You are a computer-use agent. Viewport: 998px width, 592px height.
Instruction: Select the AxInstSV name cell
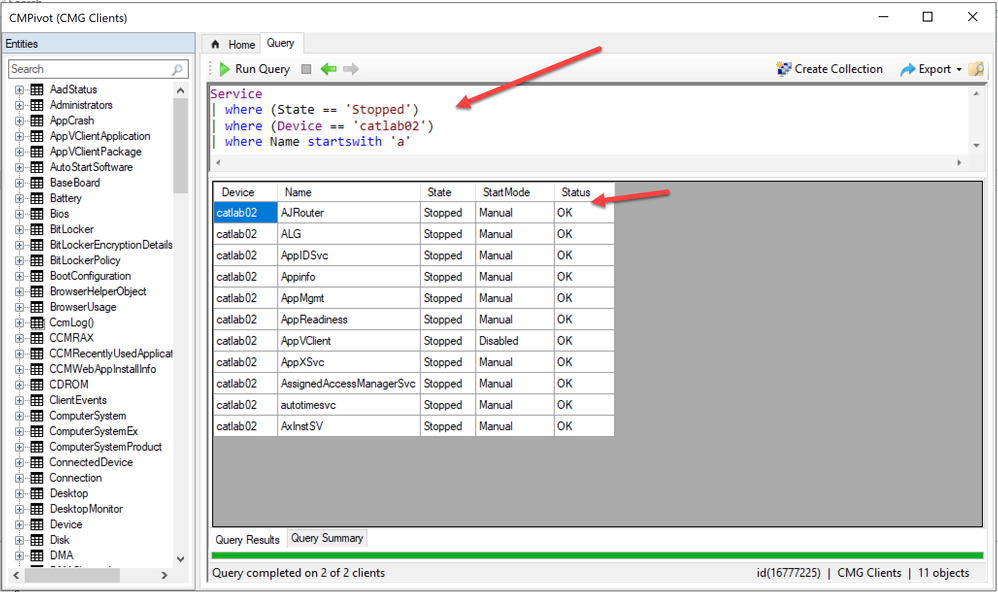pyautogui.click(x=349, y=426)
